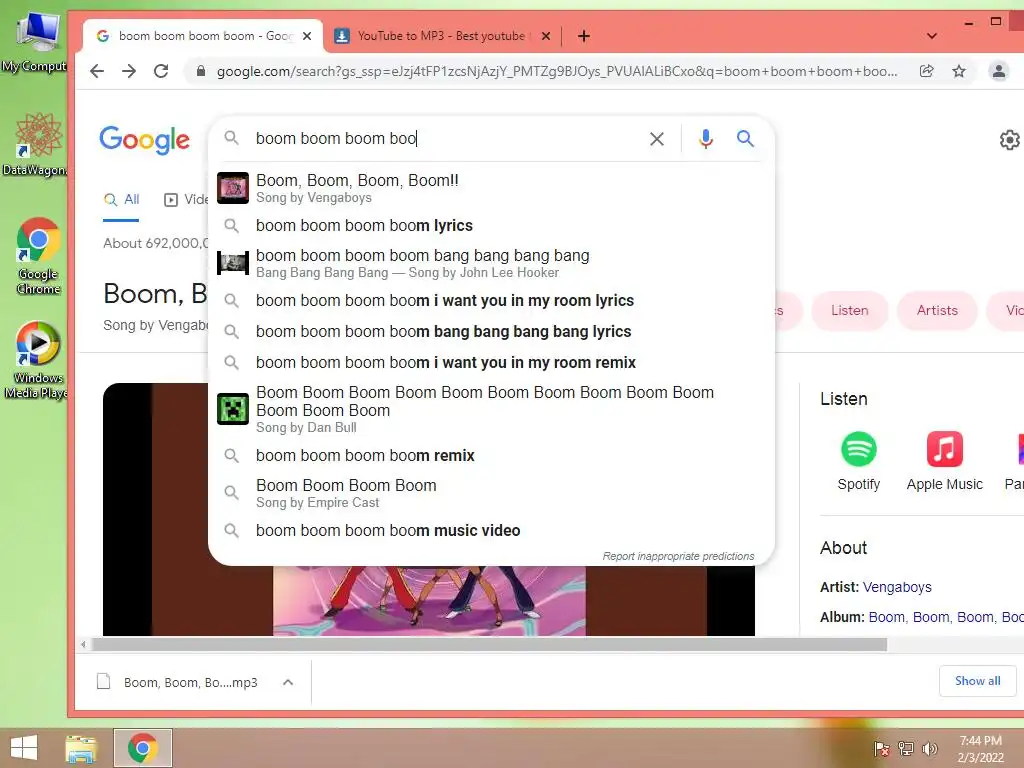
Task: Reload the current page
Action: point(161,71)
